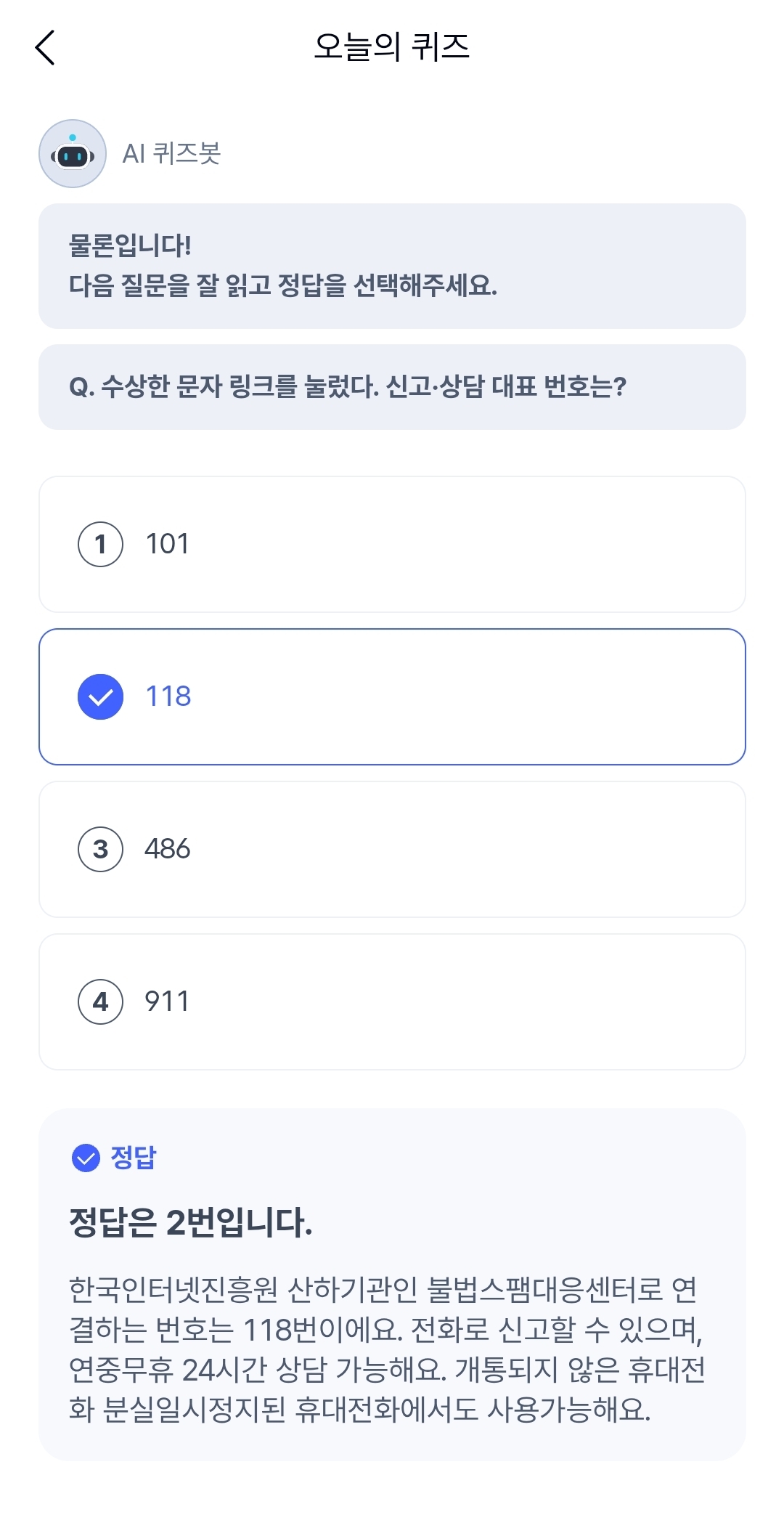Tap the 오늘의 퀴즈 page title

coord(392,48)
